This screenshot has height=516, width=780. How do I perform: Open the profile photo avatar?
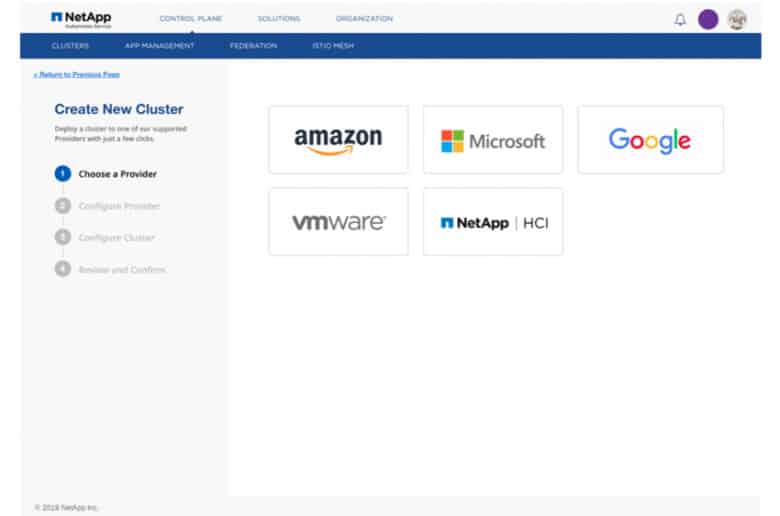(x=737, y=19)
